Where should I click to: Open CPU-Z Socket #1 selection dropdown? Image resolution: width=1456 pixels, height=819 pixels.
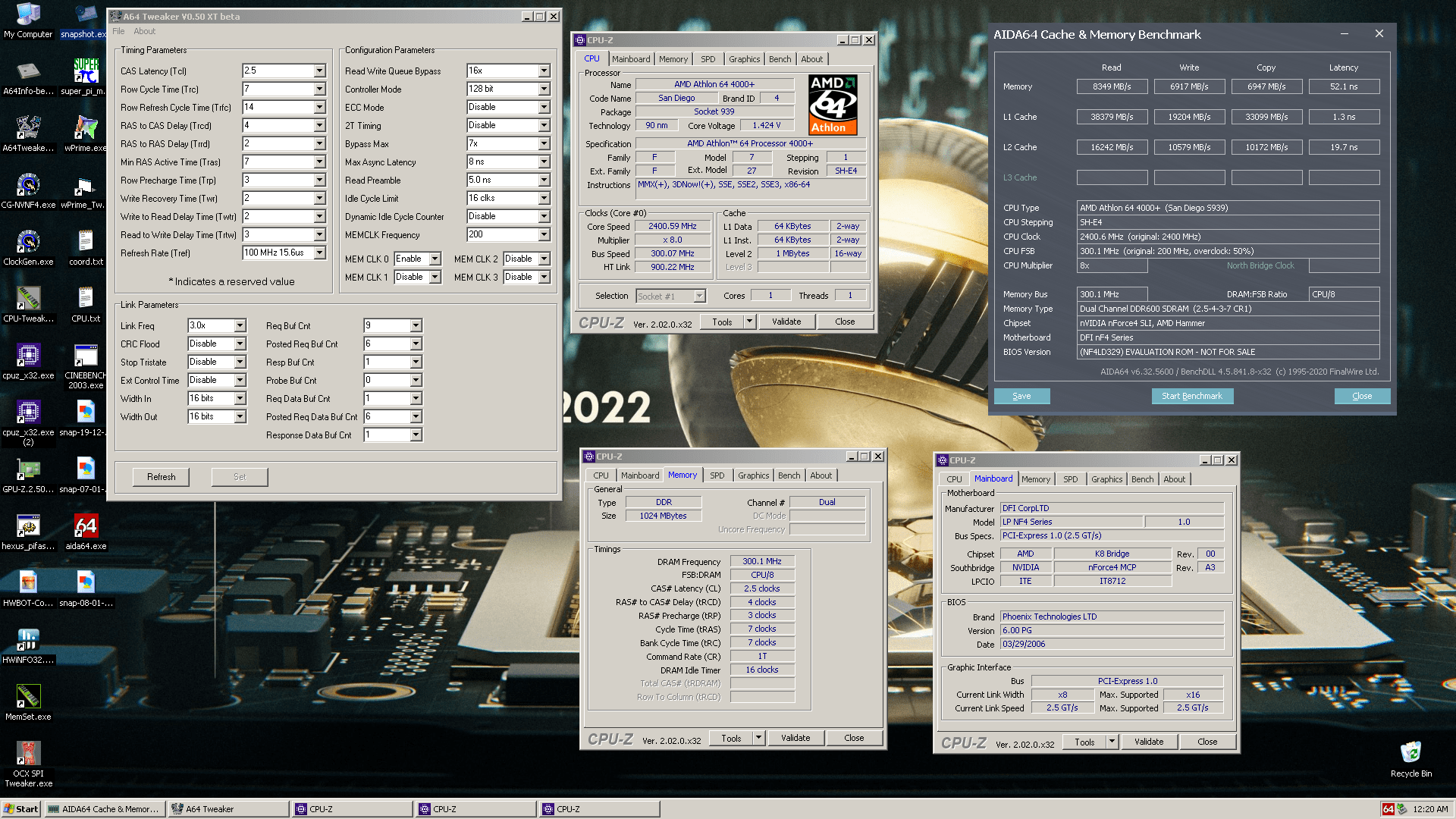pyautogui.click(x=699, y=296)
